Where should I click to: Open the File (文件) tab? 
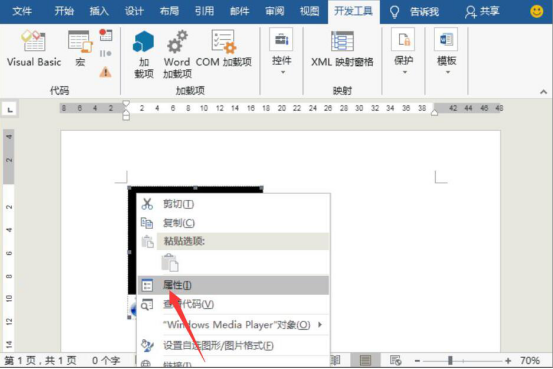coord(22,12)
